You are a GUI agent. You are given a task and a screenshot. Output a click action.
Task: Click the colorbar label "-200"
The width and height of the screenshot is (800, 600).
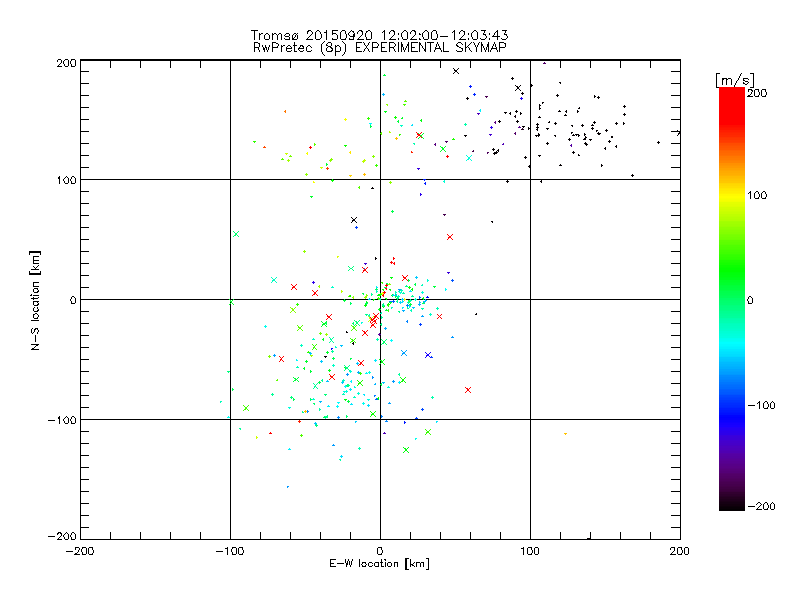(x=761, y=506)
